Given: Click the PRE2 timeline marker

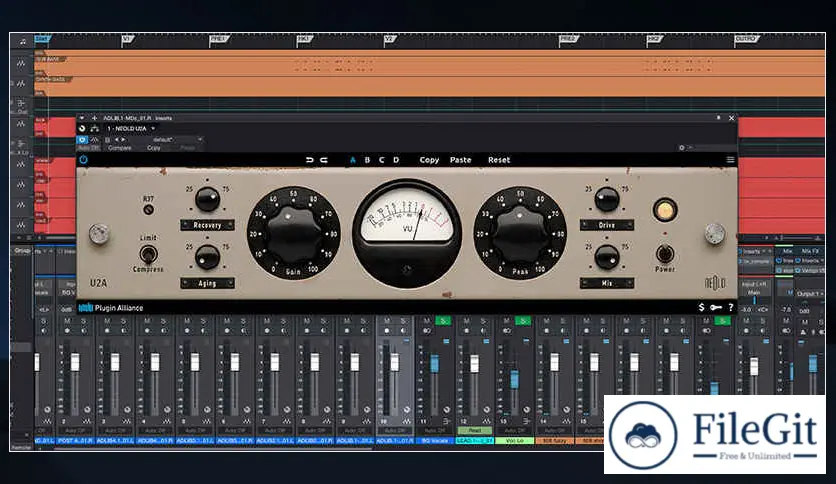Looking at the screenshot, I should 568,39.
